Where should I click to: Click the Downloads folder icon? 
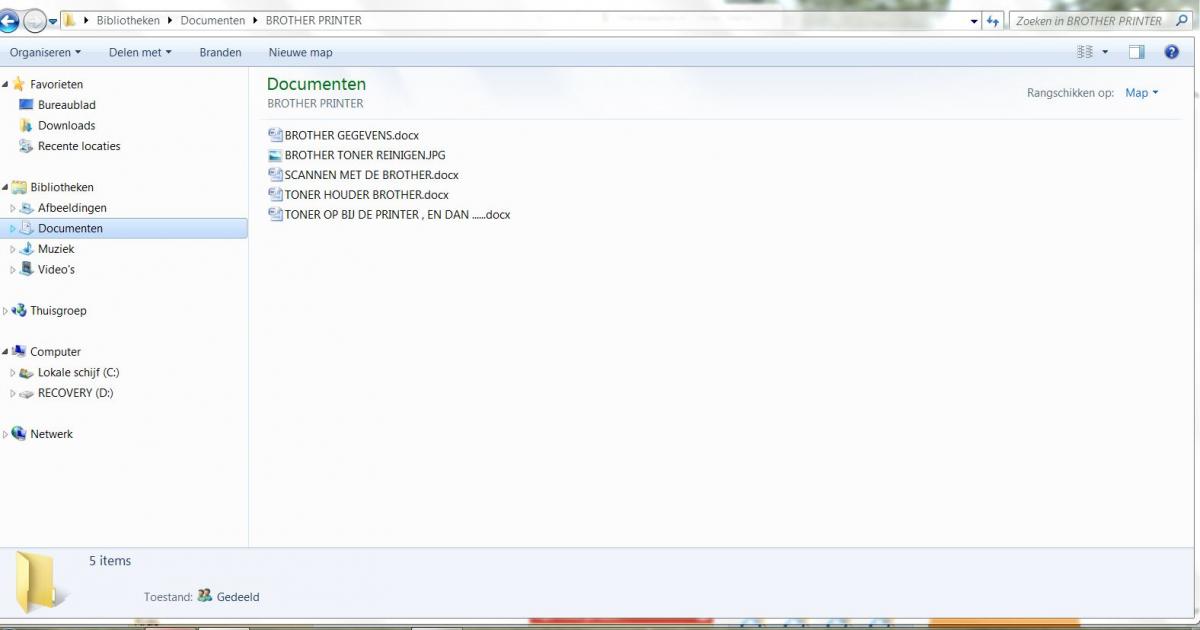coord(26,125)
